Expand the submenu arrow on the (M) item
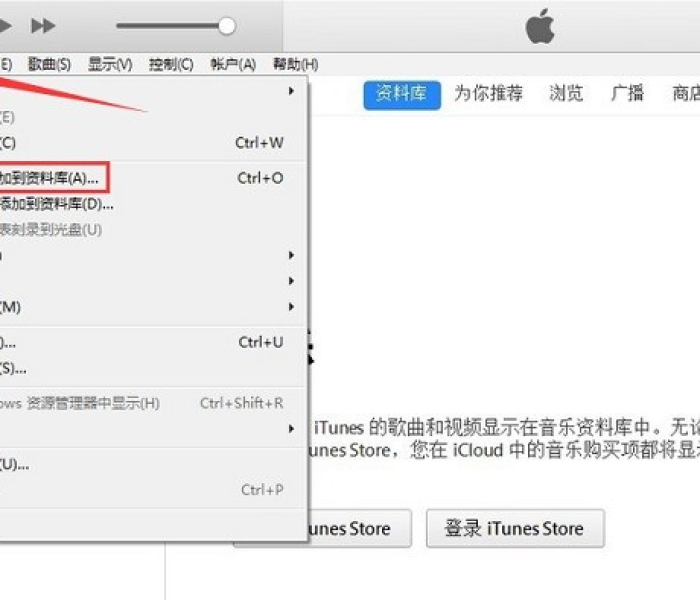Image resolution: width=700 pixels, height=600 pixels. pos(292,307)
